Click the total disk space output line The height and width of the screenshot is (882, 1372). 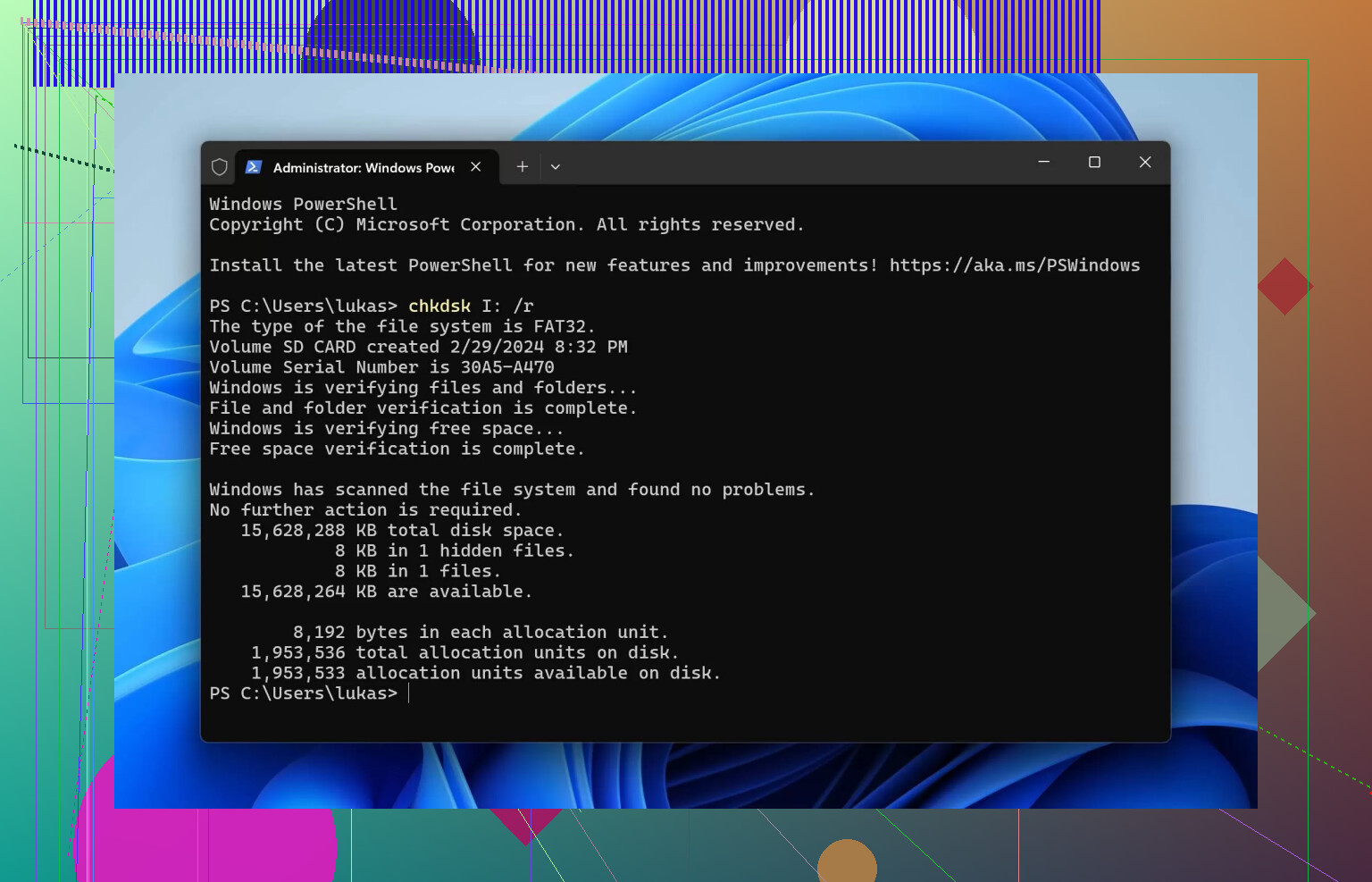[x=402, y=531]
